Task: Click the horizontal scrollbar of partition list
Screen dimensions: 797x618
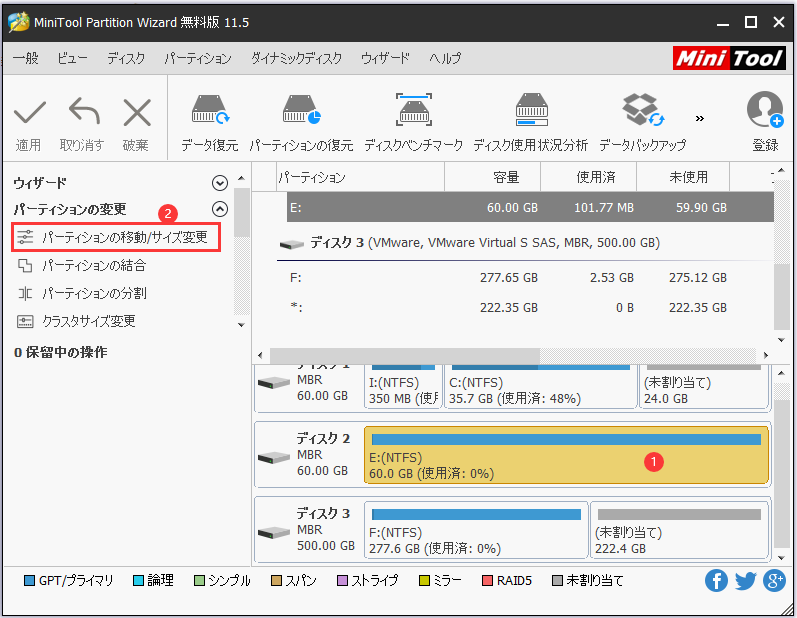Action: click(405, 355)
